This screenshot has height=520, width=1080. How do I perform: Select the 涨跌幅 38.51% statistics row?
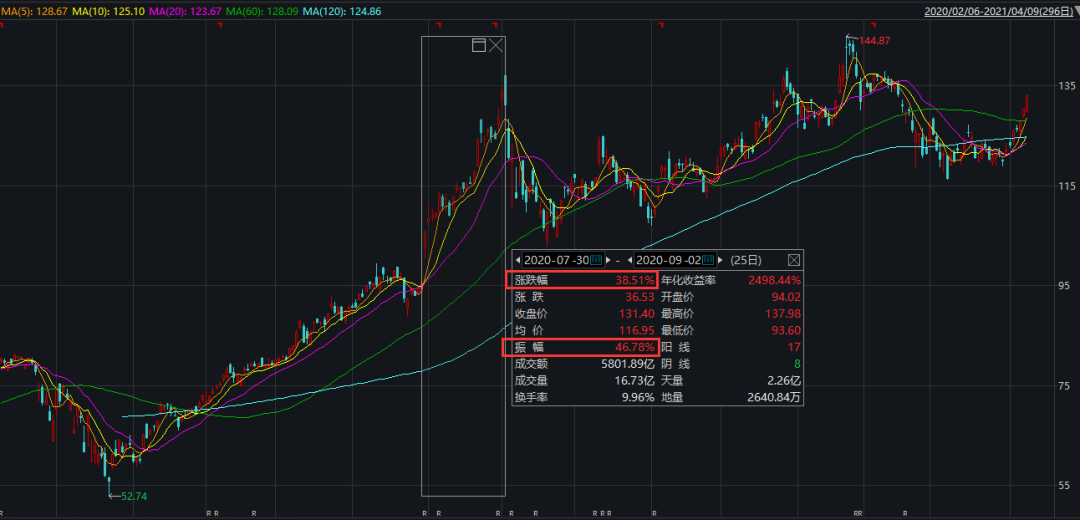pos(580,281)
